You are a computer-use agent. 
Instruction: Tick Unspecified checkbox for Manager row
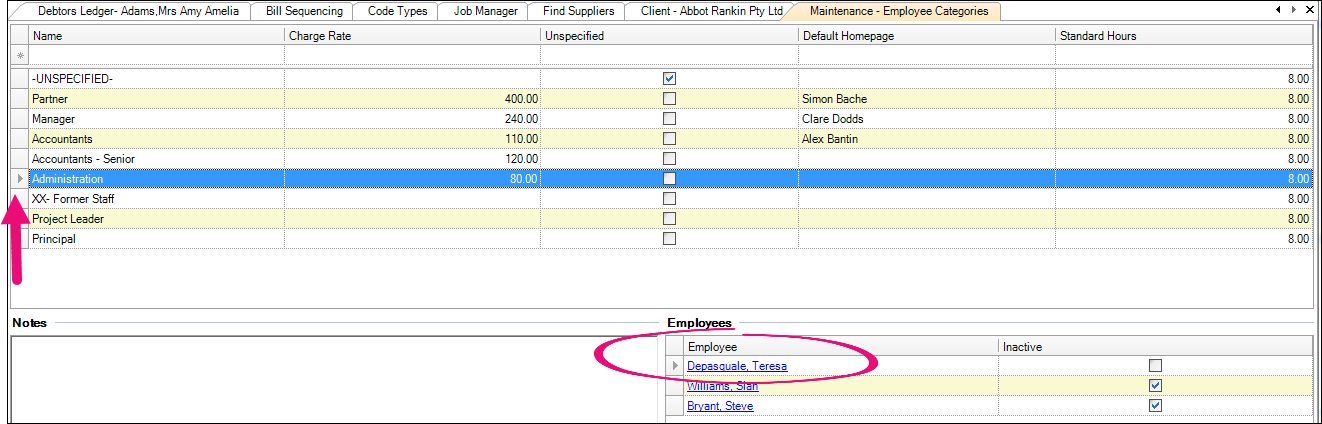click(x=669, y=119)
